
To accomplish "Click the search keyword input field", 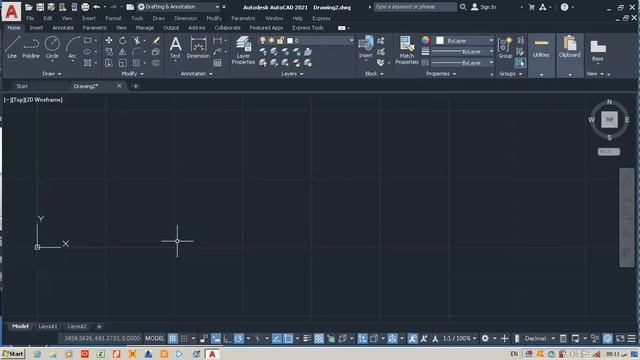I will pyautogui.click(x=415, y=7).
